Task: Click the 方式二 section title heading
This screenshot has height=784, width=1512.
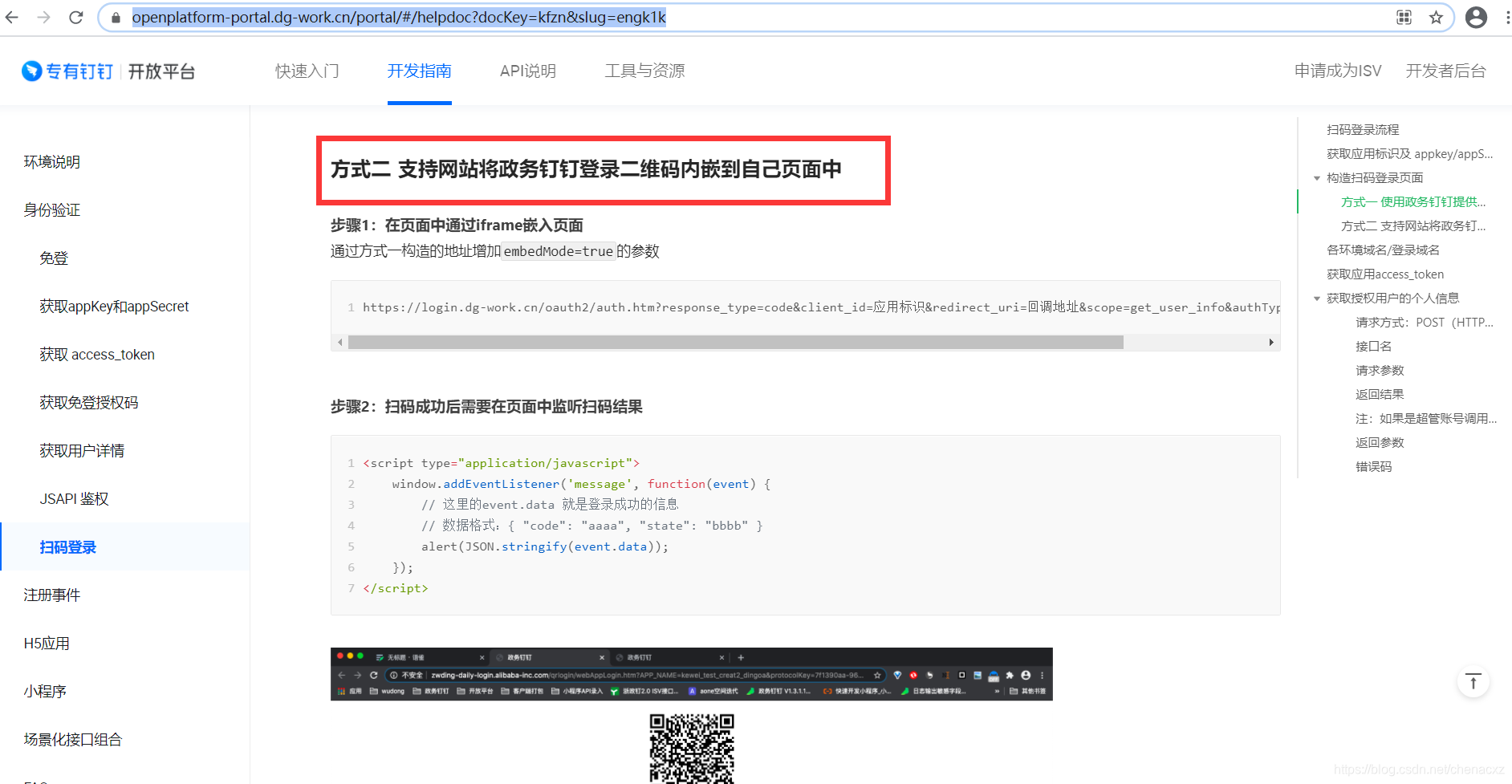Action: (586, 169)
